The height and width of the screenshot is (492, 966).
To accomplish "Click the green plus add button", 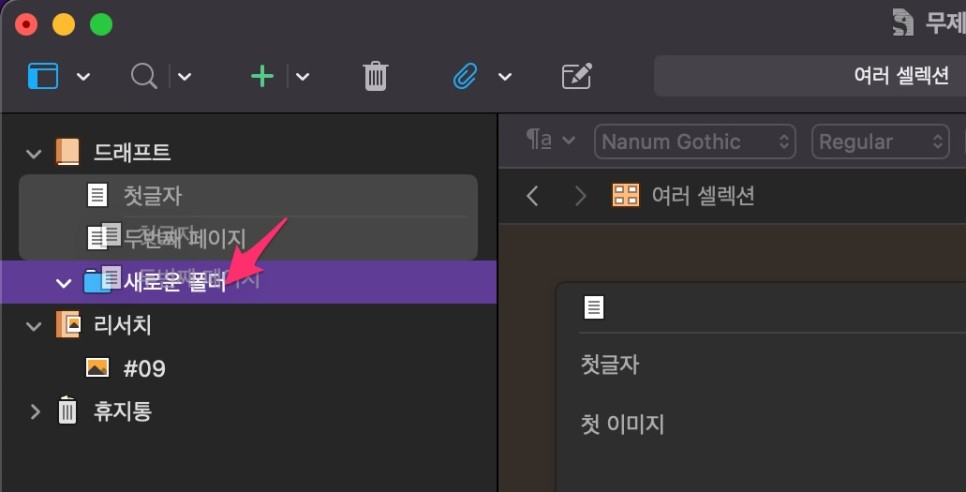I will coord(262,76).
